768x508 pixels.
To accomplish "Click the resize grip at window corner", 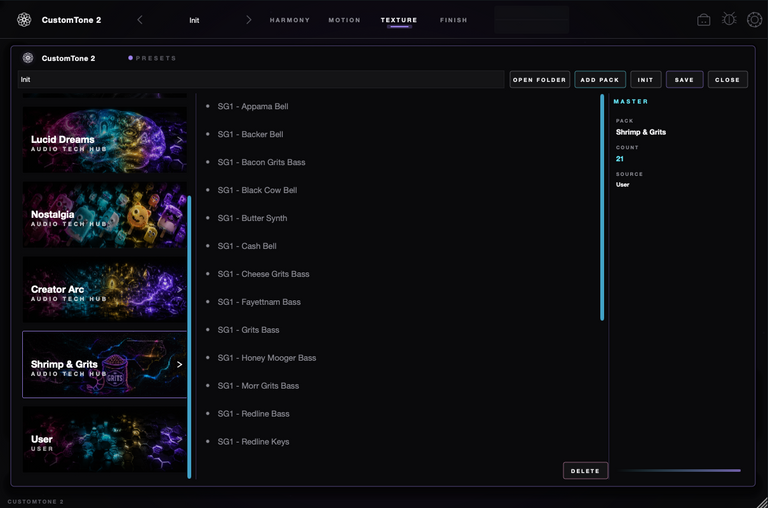I will pyautogui.click(x=762, y=502).
